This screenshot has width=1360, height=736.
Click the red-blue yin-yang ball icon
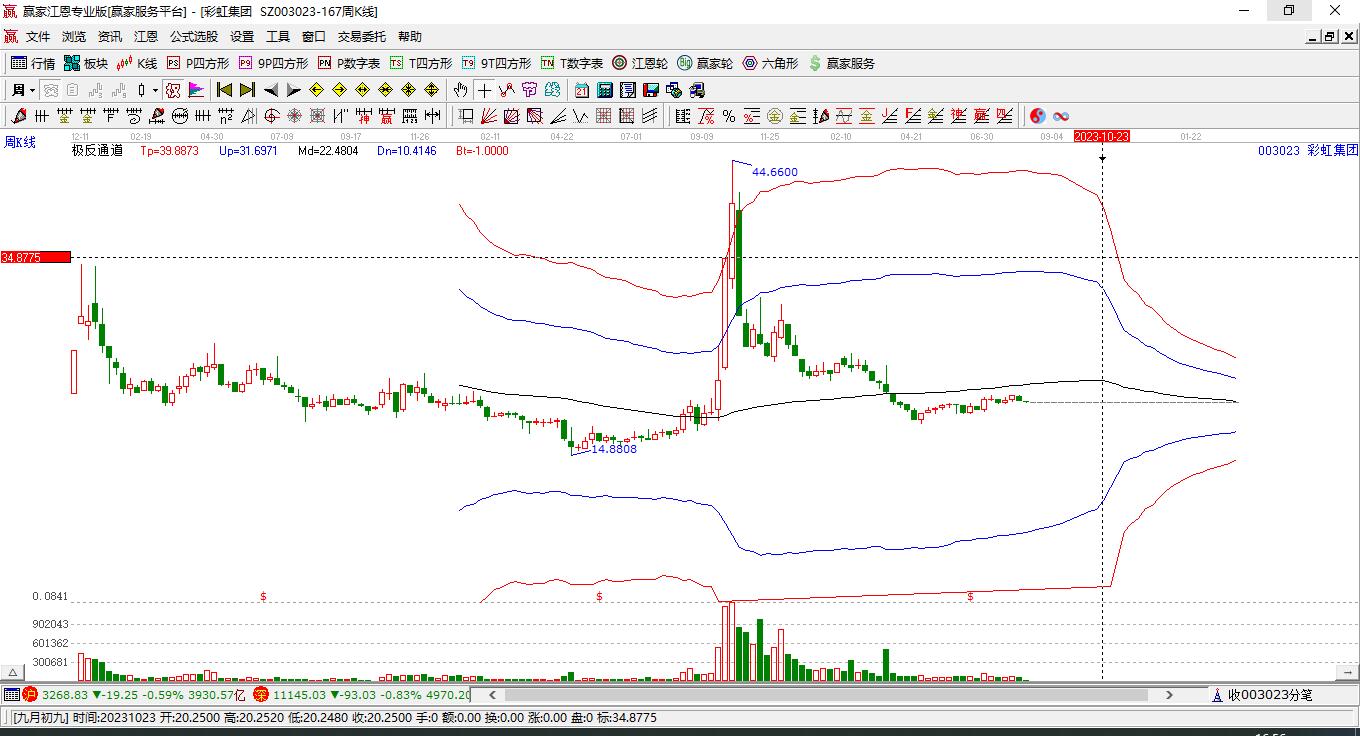(1038, 116)
